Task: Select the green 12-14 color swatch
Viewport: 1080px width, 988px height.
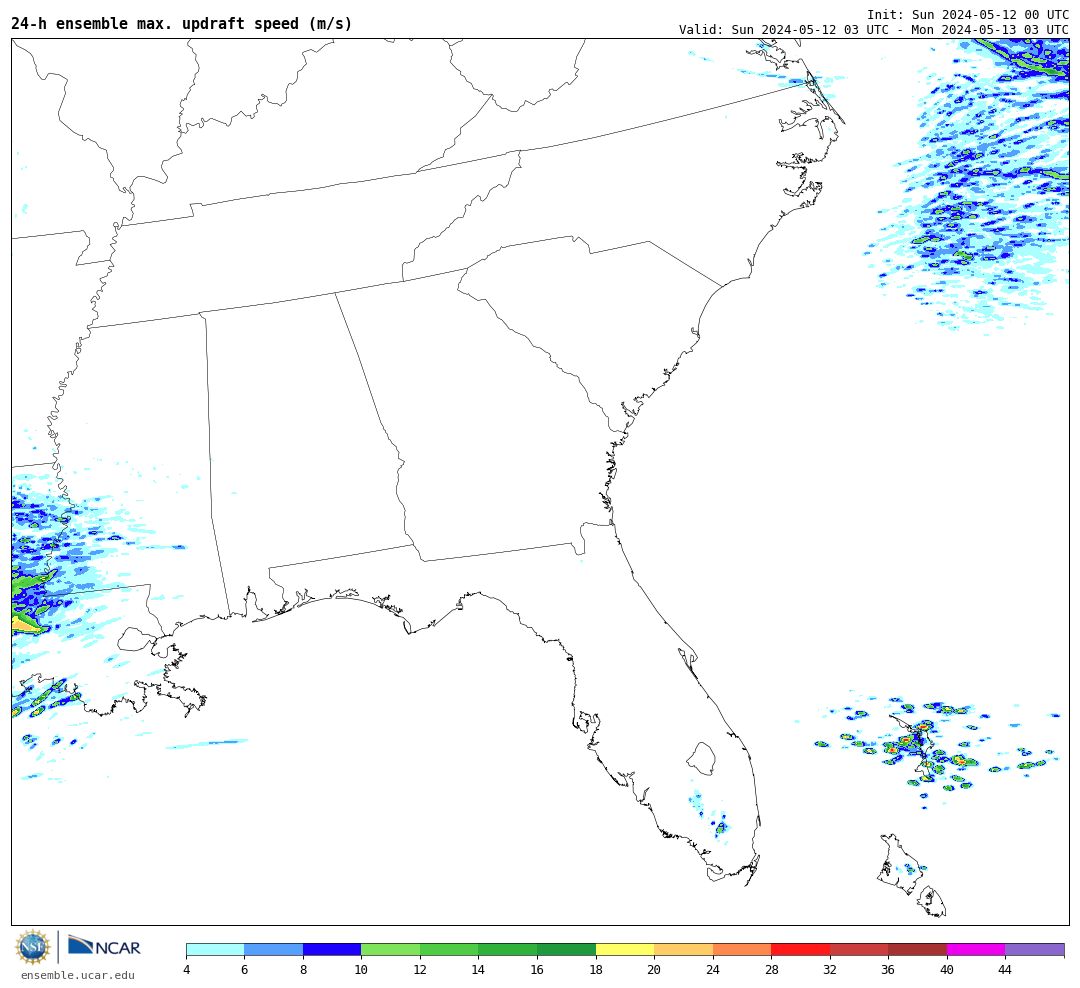Action: pyautogui.click(x=449, y=949)
